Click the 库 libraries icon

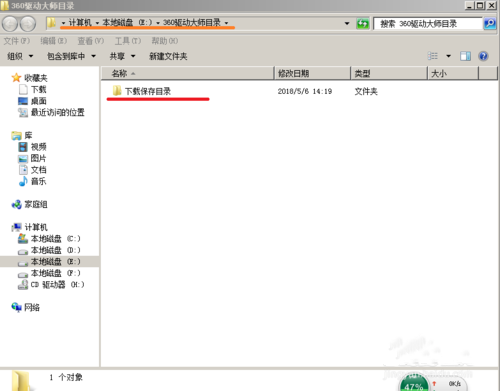pyautogui.click(x=16, y=135)
